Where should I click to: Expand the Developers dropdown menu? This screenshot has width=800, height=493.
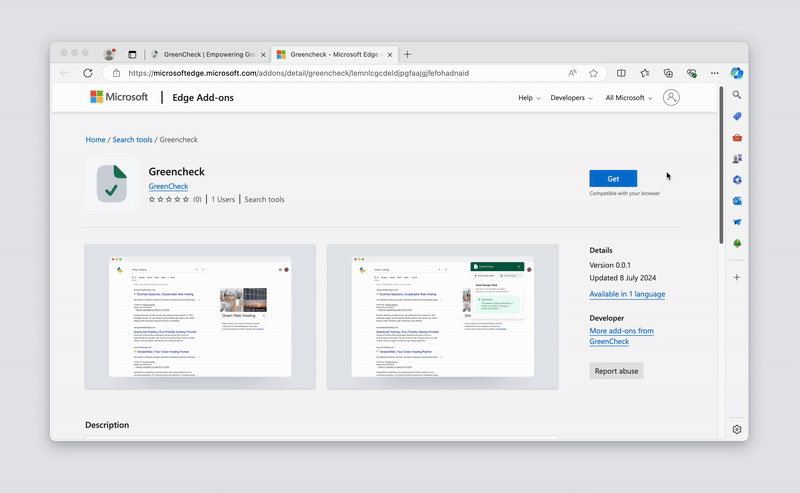point(571,98)
